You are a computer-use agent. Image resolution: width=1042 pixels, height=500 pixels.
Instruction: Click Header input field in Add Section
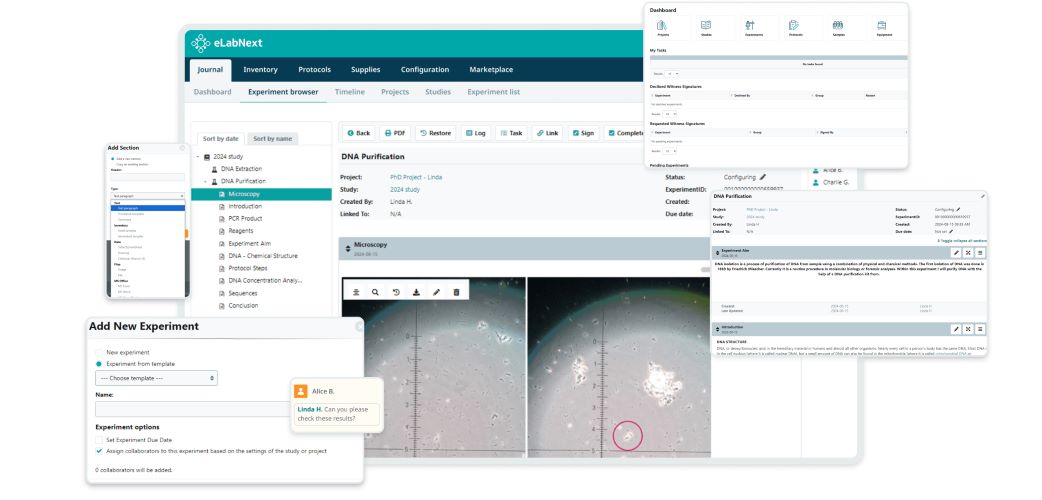tap(148, 178)
